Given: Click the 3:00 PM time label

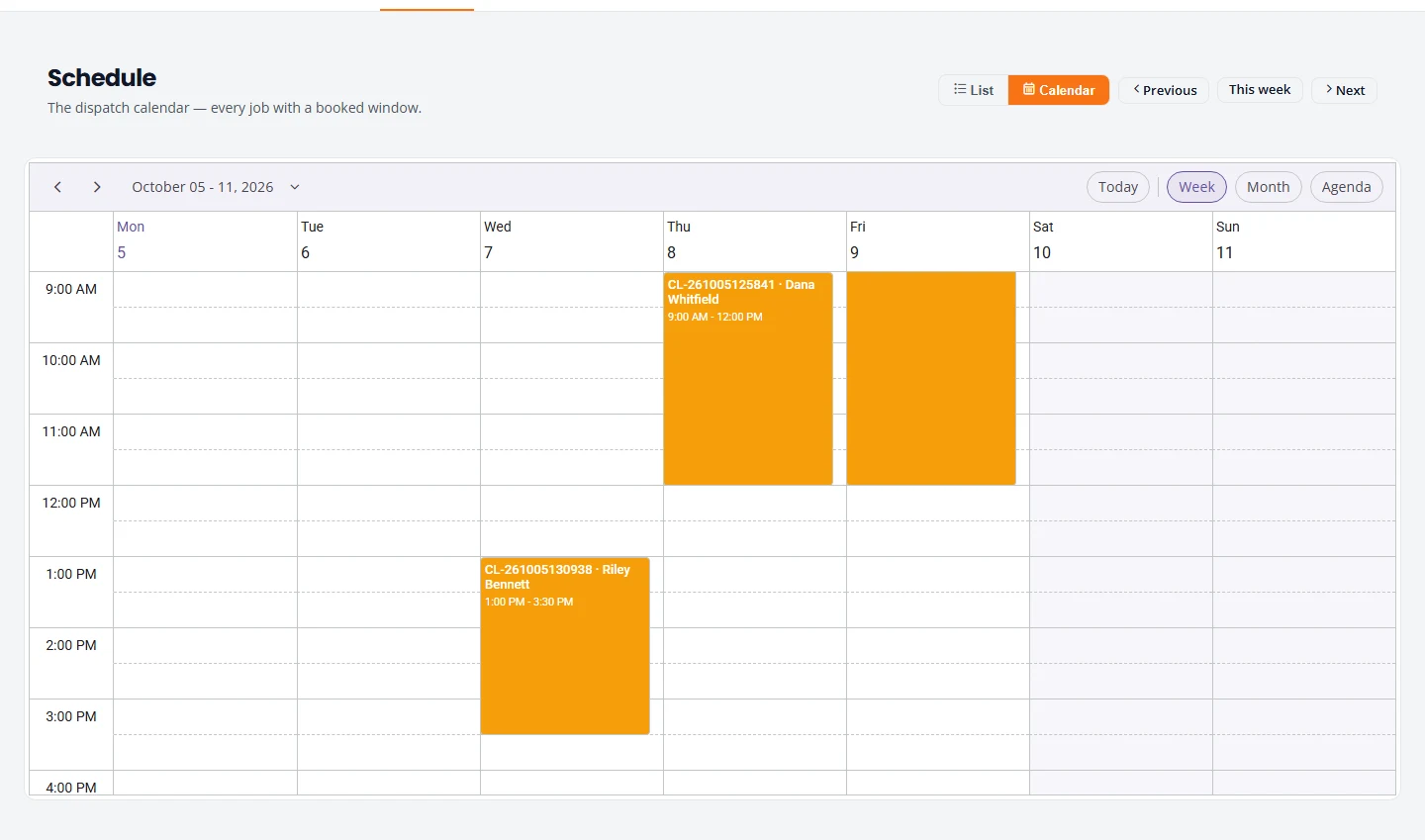Looking at the screenshot, I should point(71,716).
